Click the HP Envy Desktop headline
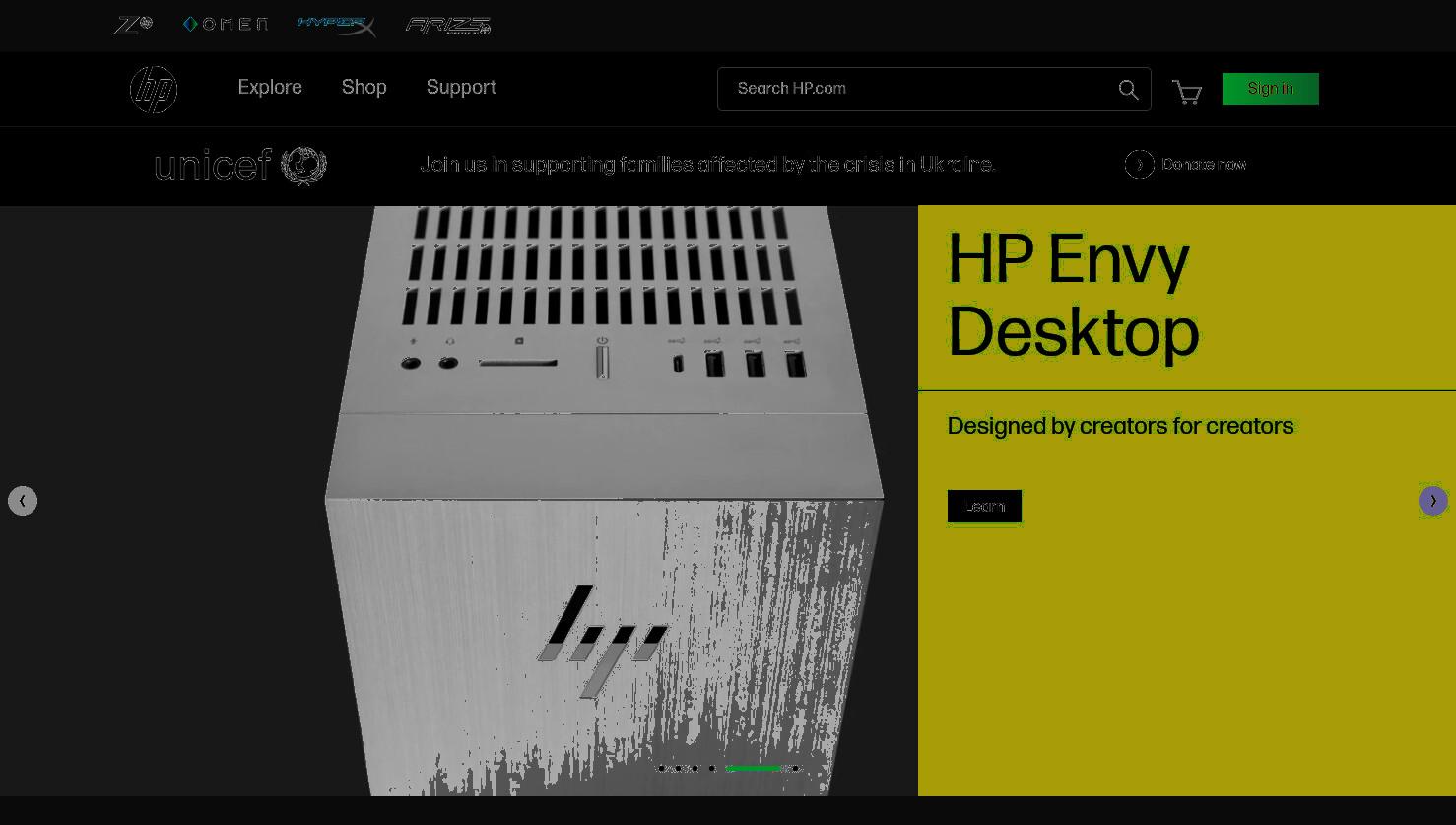The width and height of the screenshot is (1456, 825). (x=1074, y=297)
